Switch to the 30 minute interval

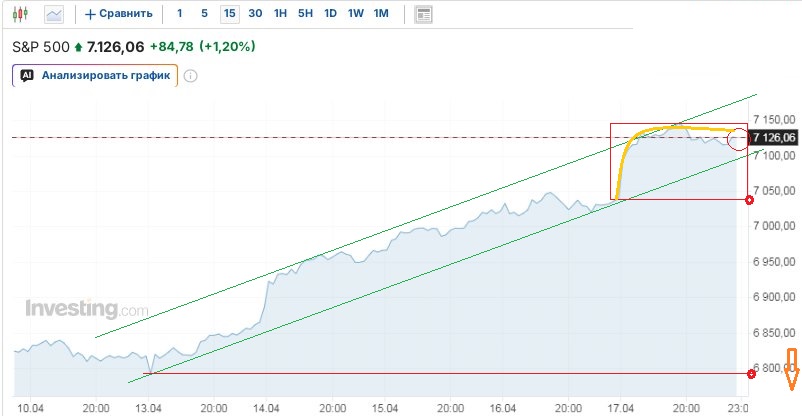(x=255, y=14)
